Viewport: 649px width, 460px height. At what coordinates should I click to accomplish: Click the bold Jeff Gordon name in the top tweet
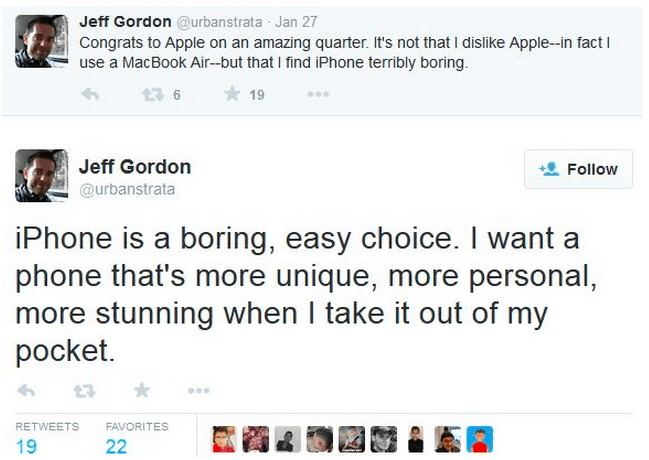123,21
